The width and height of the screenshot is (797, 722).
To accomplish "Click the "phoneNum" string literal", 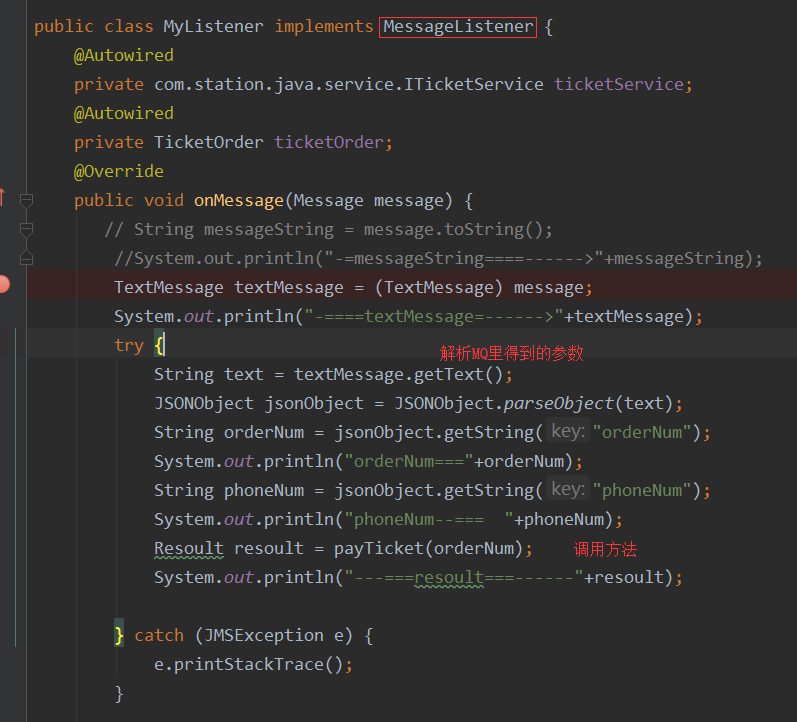I will pos(642,491).
